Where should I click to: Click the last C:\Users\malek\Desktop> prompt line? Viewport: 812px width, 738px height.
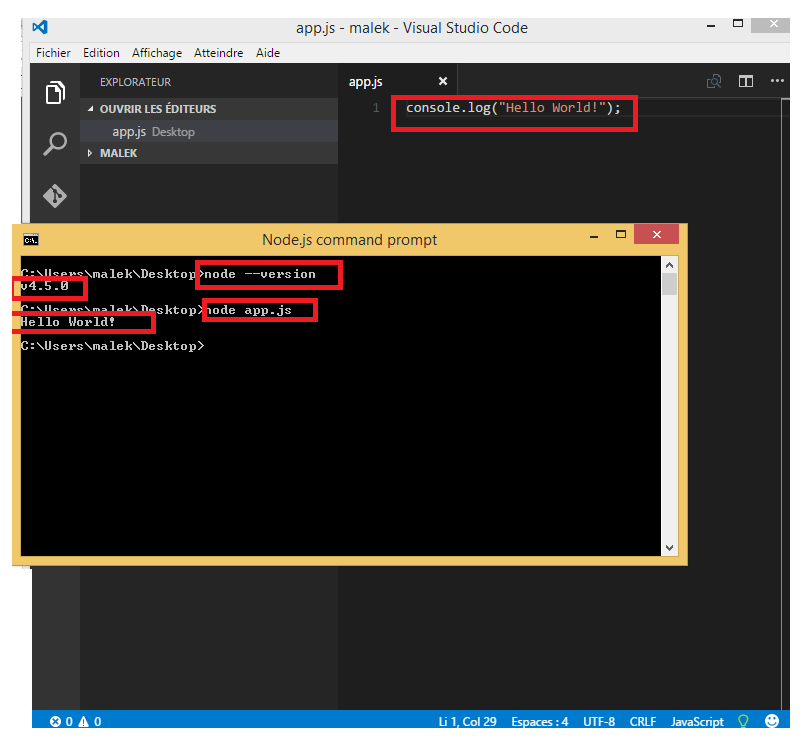pos(112,345)
